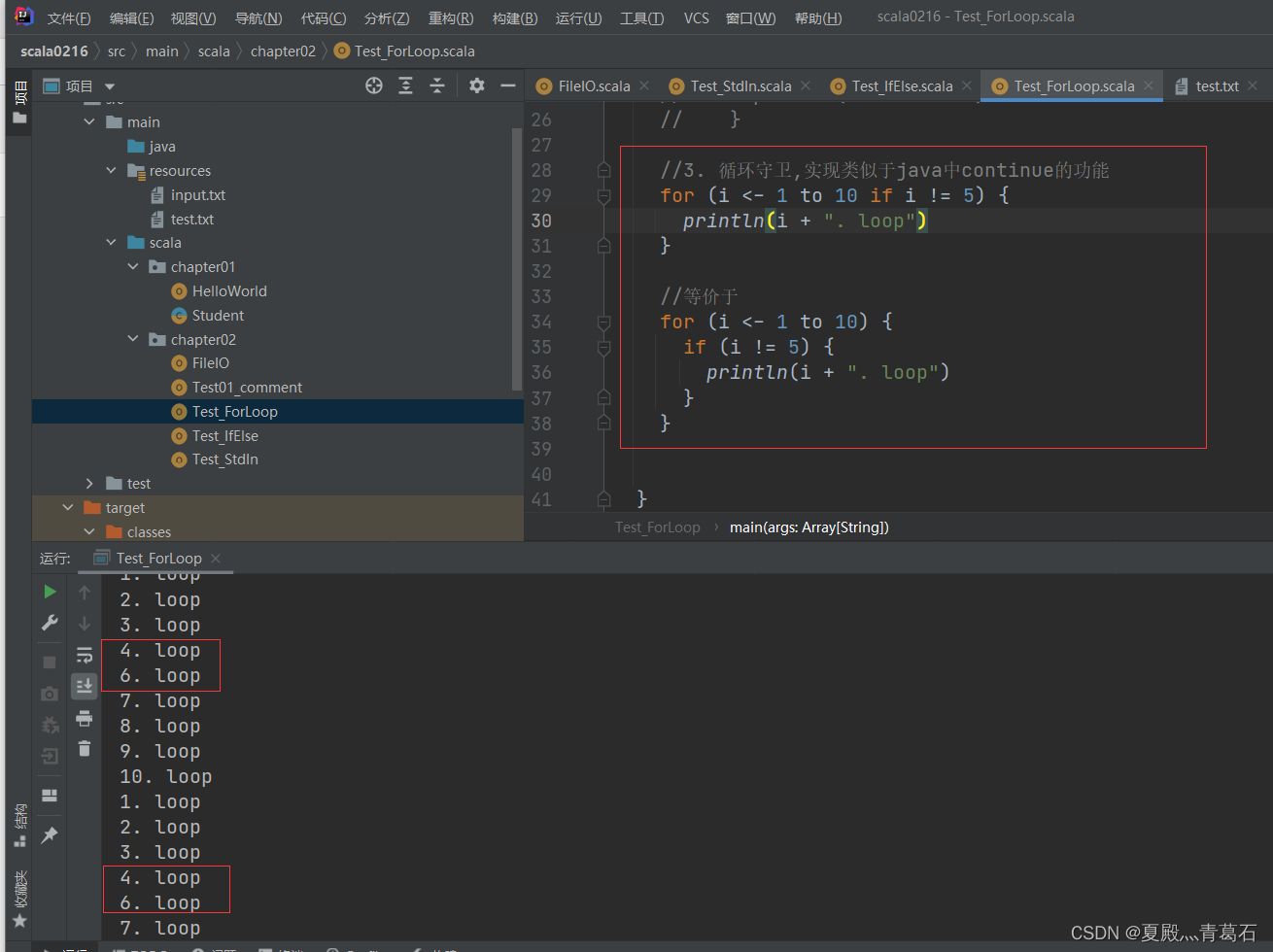The height and width of the screenshot is (952, 1273).
Task: Open the 收藏夹 side tool window
Action: coord(19,900)
